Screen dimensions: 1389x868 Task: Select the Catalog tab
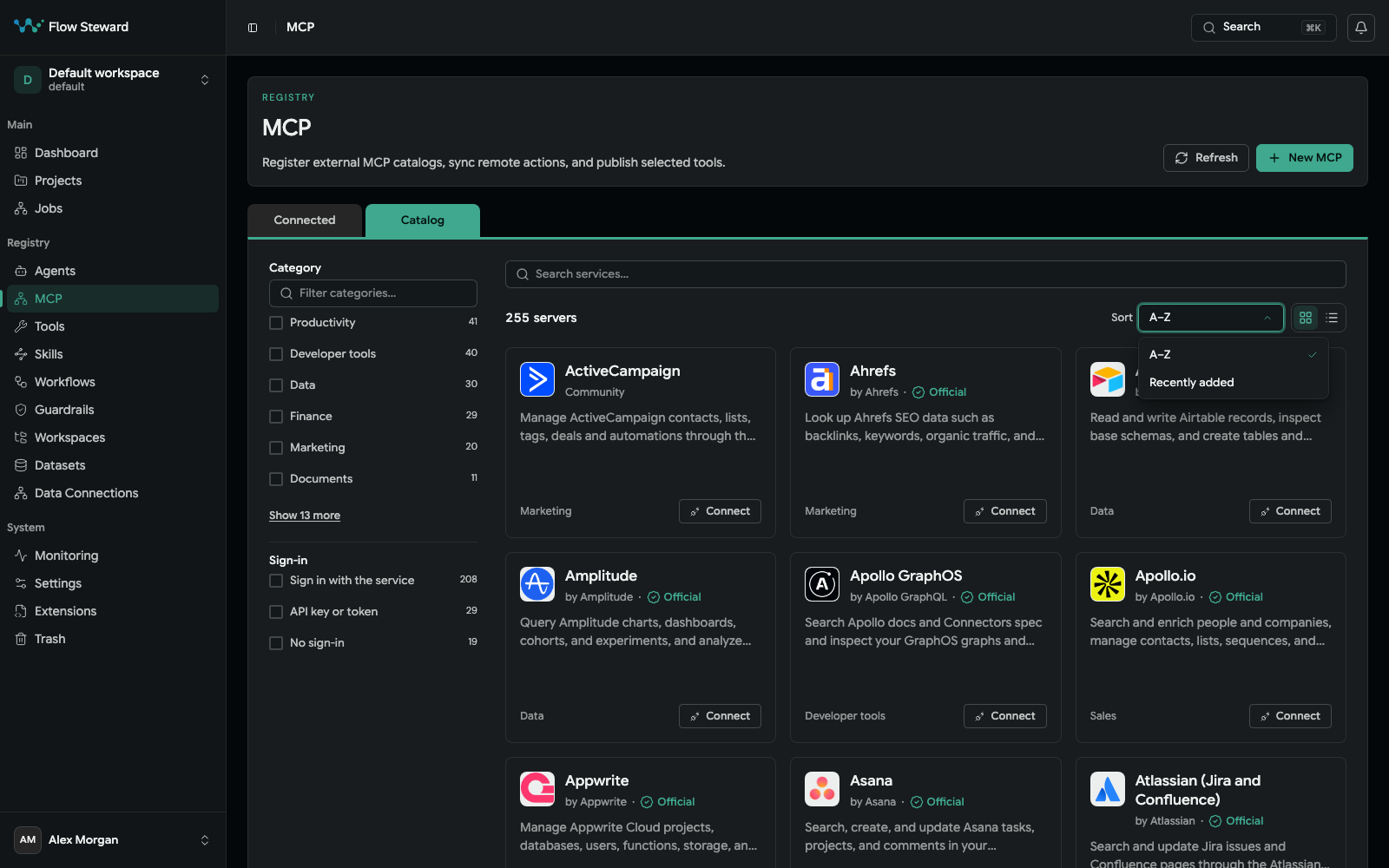[x=423, y=220]
